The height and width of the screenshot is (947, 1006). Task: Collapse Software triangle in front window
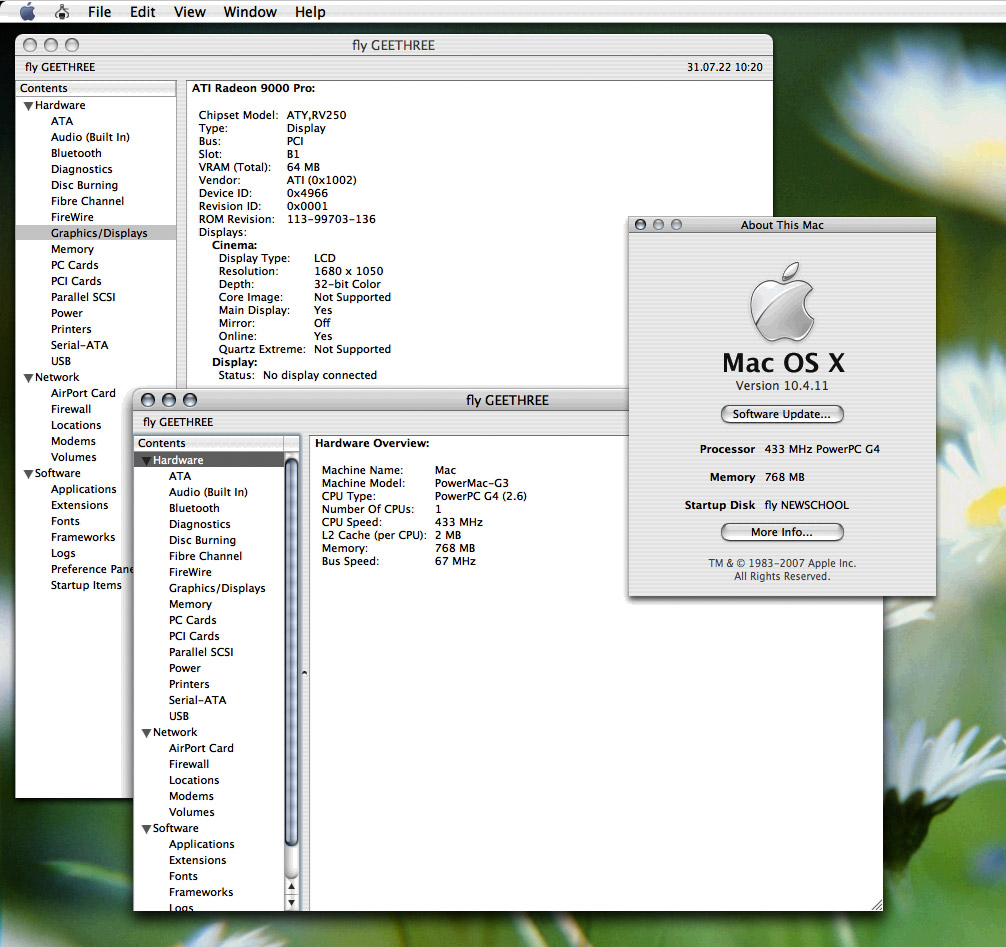(x=146, y=829)
